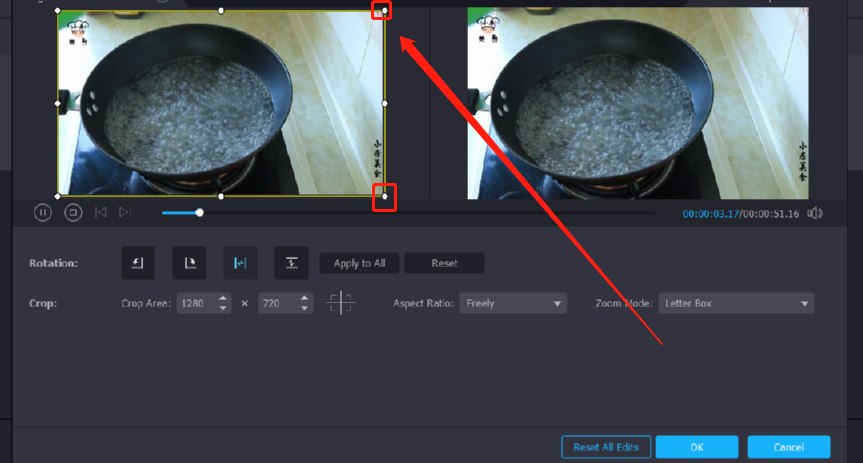The image size is (863, 463).
Task: Step to next frame
Action: tap(125, 212)
